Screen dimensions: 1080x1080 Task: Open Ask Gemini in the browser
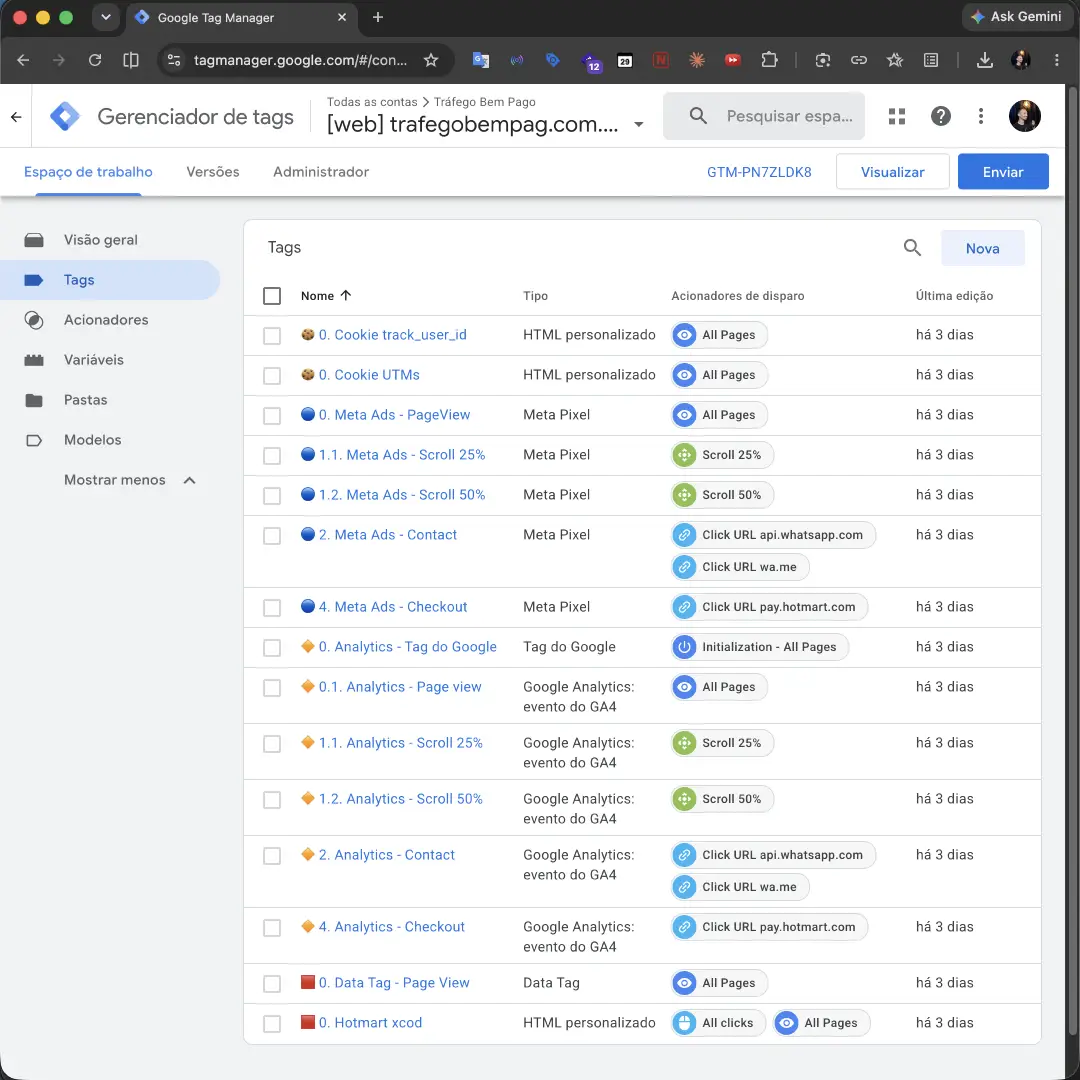(x=1017, y=17)
